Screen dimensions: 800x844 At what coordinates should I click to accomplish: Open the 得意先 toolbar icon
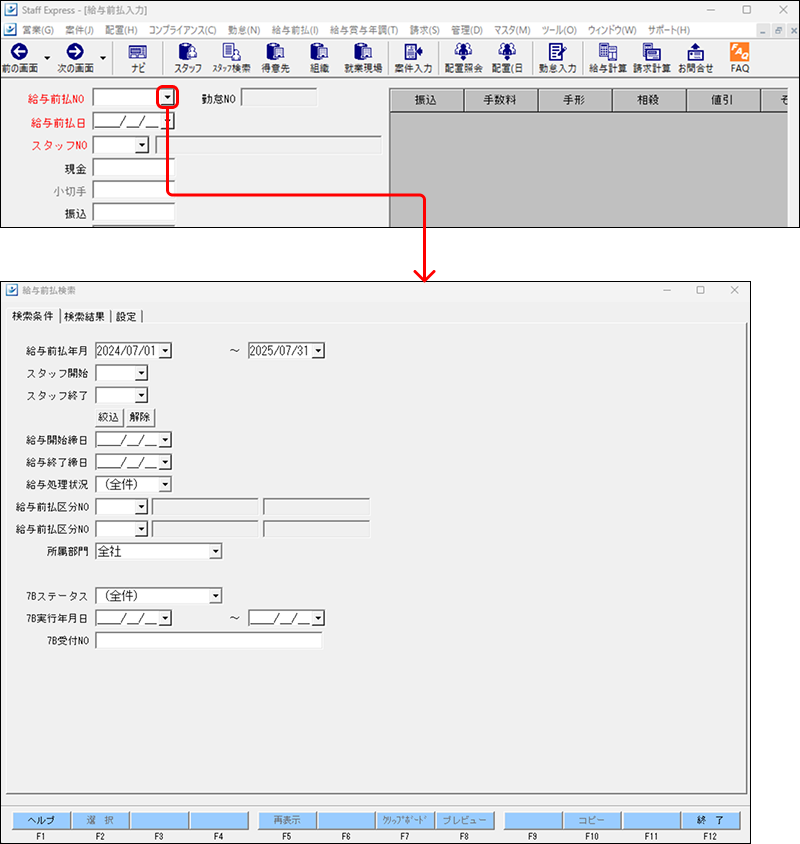coord(276,57)
